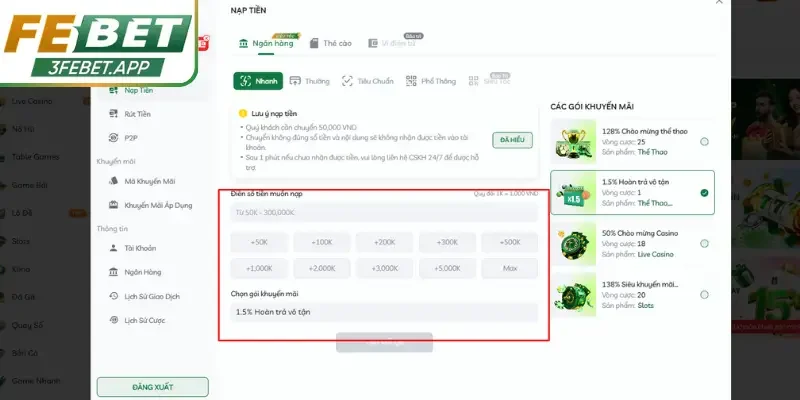
Task: Open Khuyến Mãi Áp Dụng gift icon
Action: coord(114,205)
